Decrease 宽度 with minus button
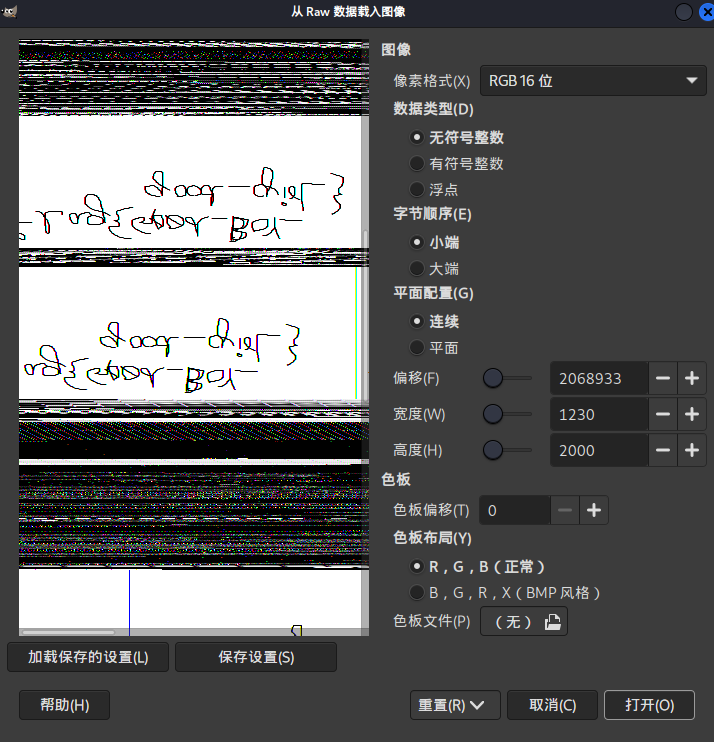Image resolution: width=714 pixels, height=742 pixels. (x=663, y=414)
